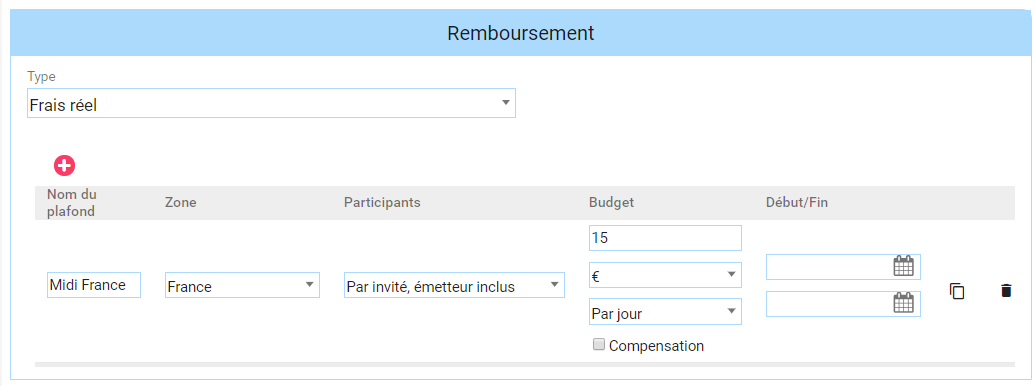The height and width of the screenshot is (386, 1036).
Task: Click inside the end date text field
Action: [x=829, y=304]
